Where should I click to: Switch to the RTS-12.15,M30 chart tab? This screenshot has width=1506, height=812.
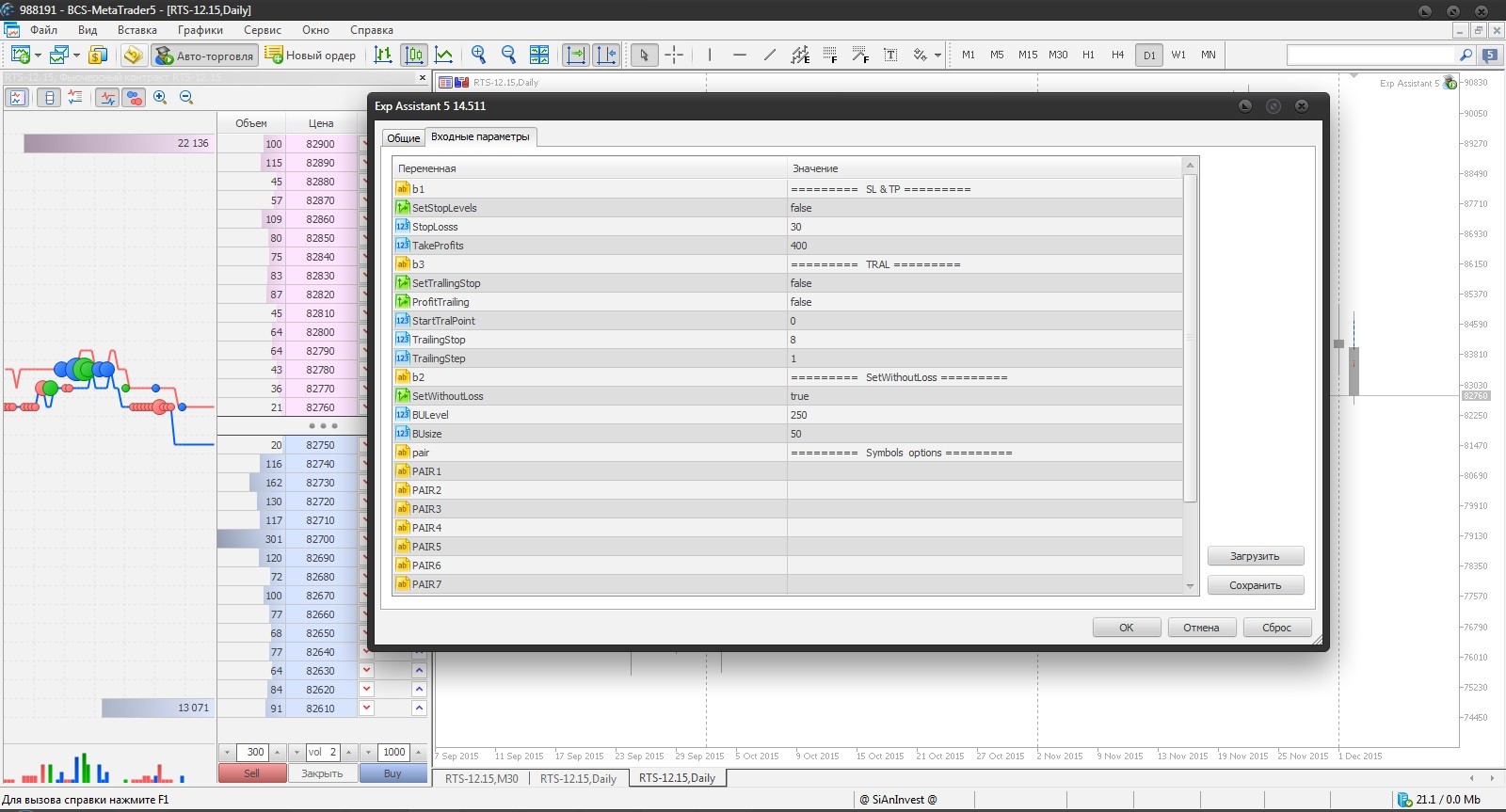pyautogui.click(x=482, y=778)
